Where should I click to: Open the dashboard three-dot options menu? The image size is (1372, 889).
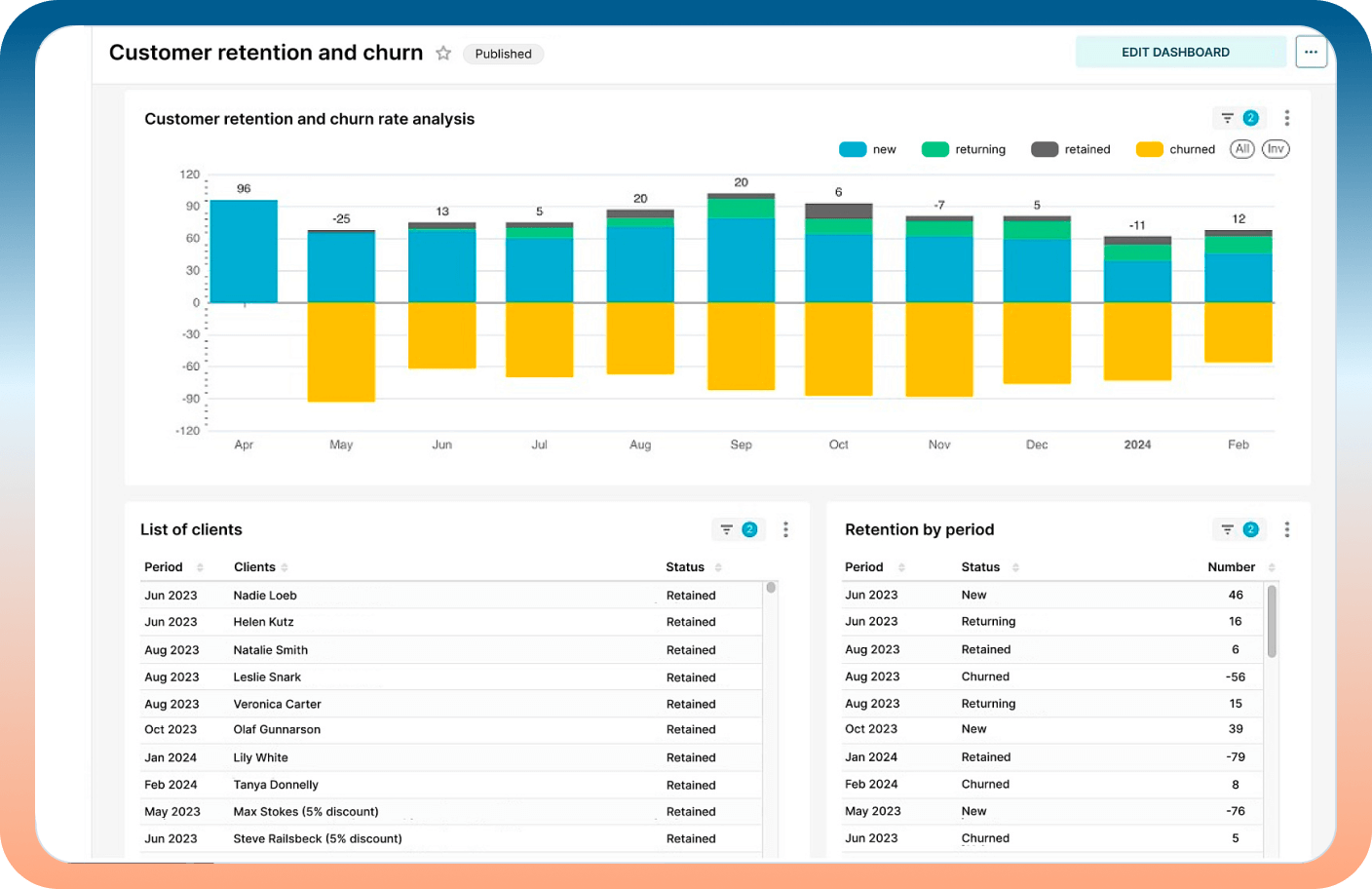coord(1311,53)
